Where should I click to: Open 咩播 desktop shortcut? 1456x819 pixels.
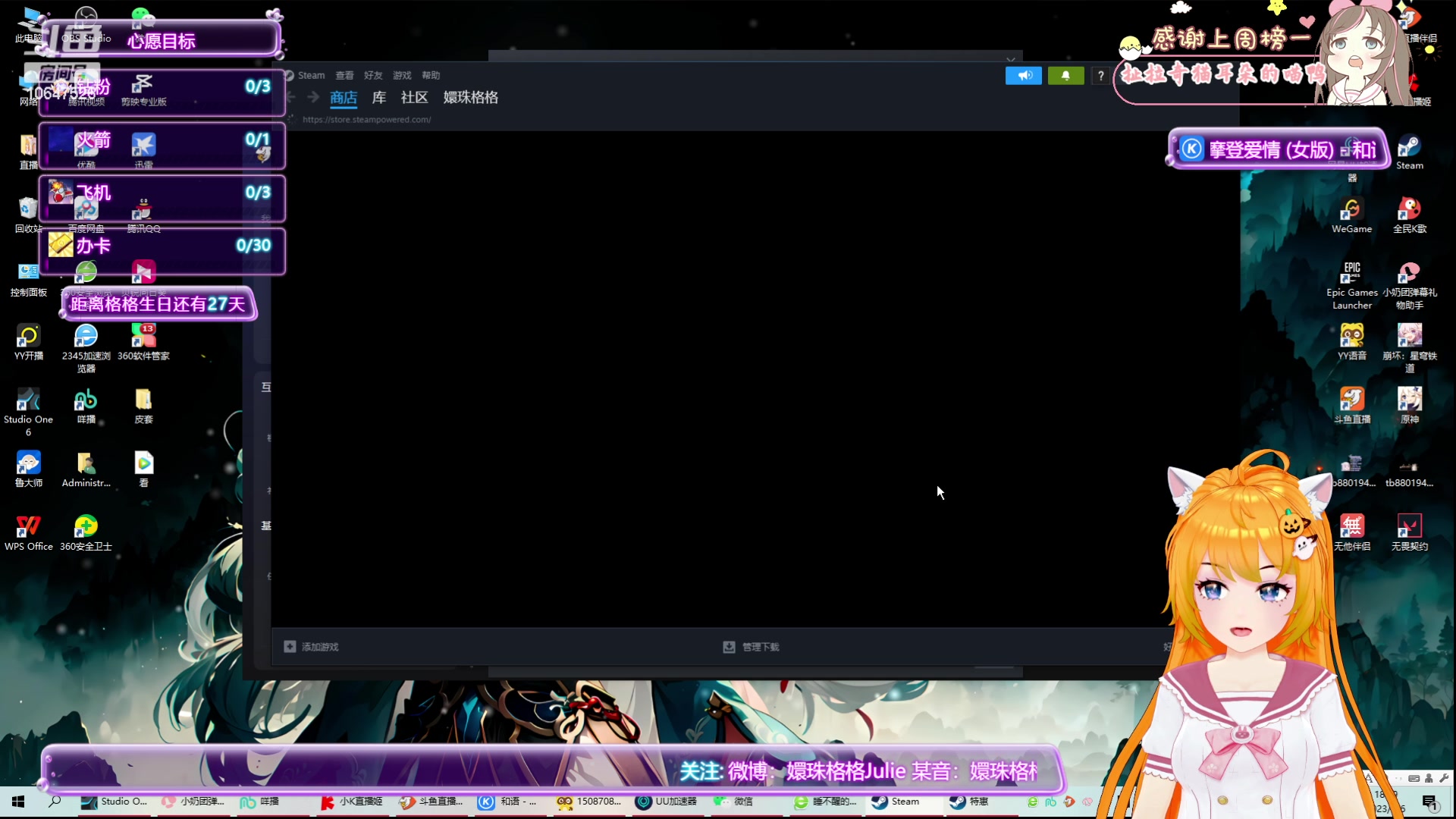pyautogui.click(x=86, y=406)
